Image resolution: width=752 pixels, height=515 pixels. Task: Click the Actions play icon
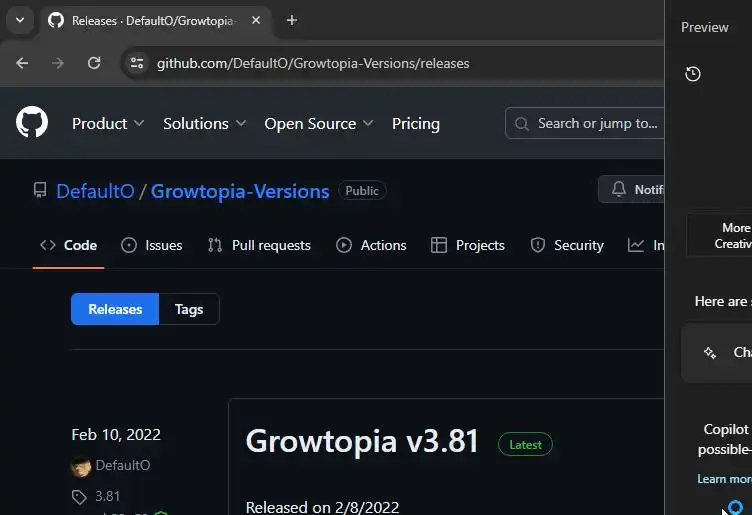tap(344, 246)
